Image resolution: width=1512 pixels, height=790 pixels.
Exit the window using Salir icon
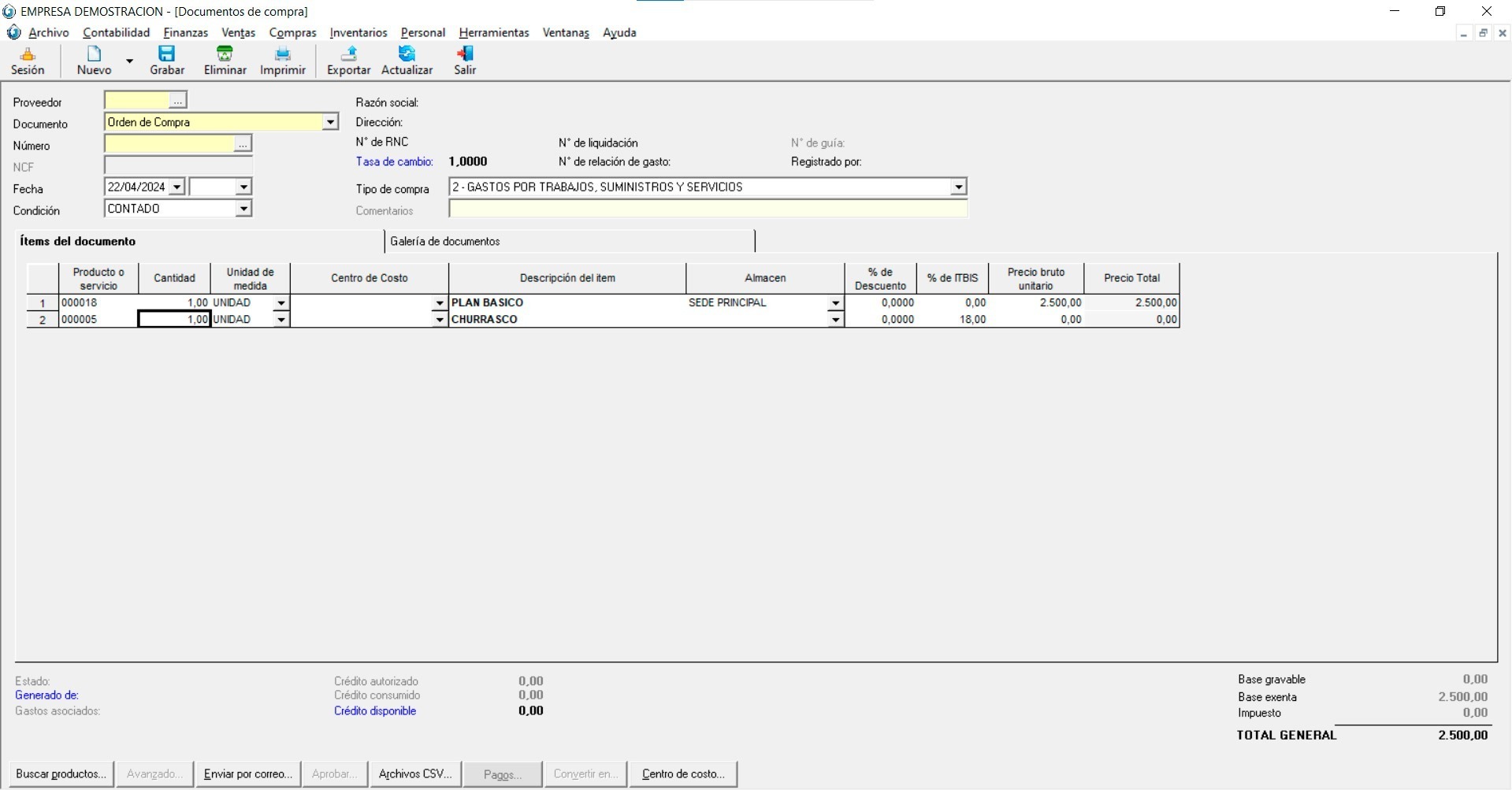(x=465, y=61)
